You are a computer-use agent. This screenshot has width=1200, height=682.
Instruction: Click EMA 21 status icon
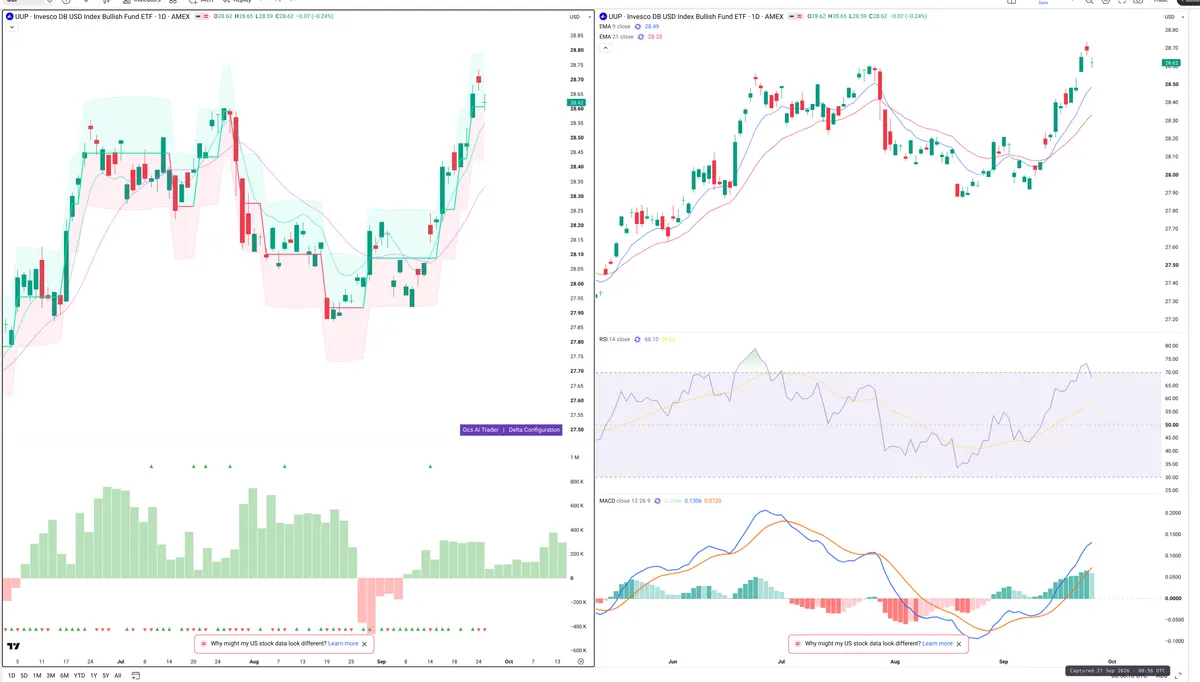[x=642, y=37]
